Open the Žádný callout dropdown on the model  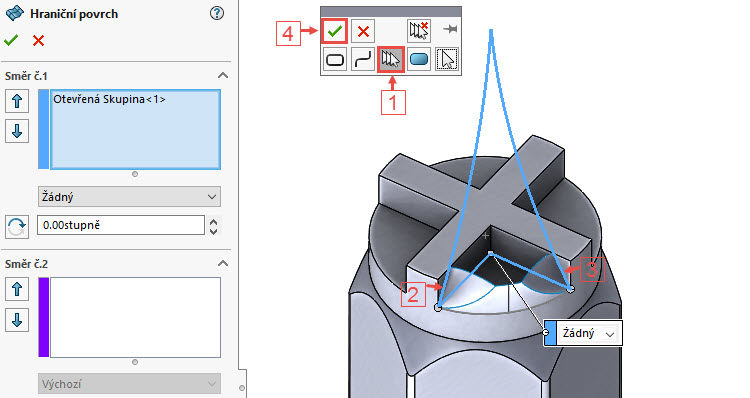pyautogui.click(x=589, y=333)
